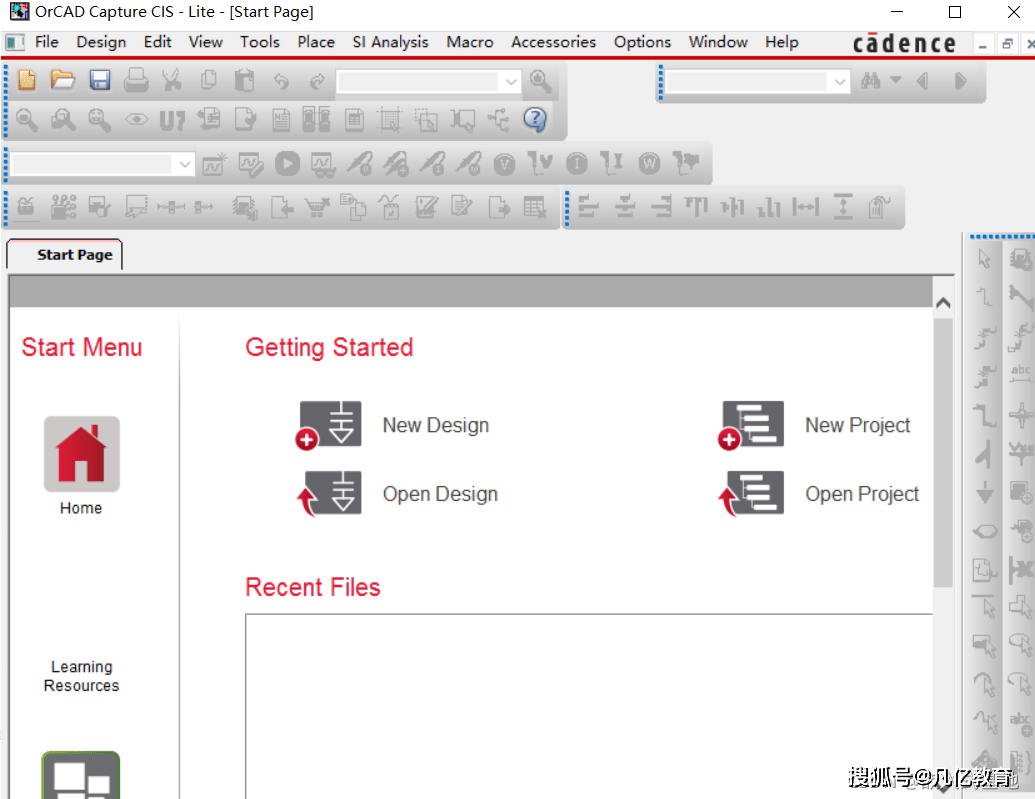
Task: Select the Start Page tab
Action: click(65, 255)
